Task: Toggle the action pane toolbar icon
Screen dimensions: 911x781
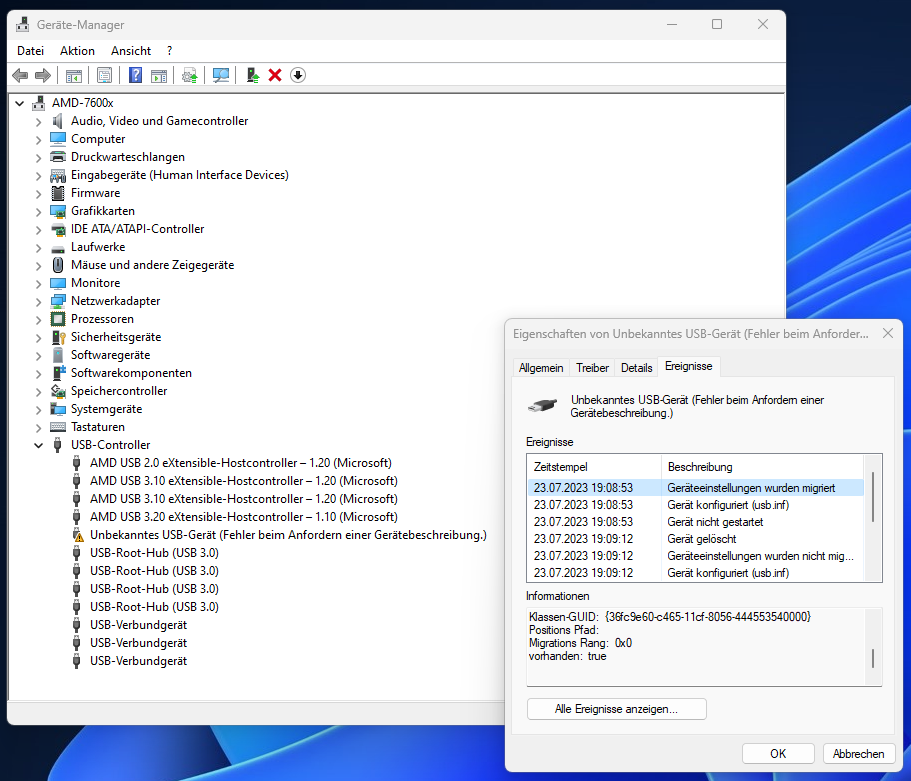Action: (x=159, y=76)
